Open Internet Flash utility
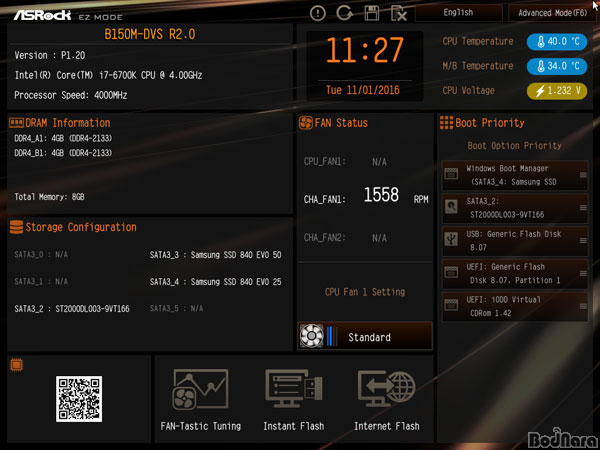Screen dimensions: 600x450 click(386, 400)
